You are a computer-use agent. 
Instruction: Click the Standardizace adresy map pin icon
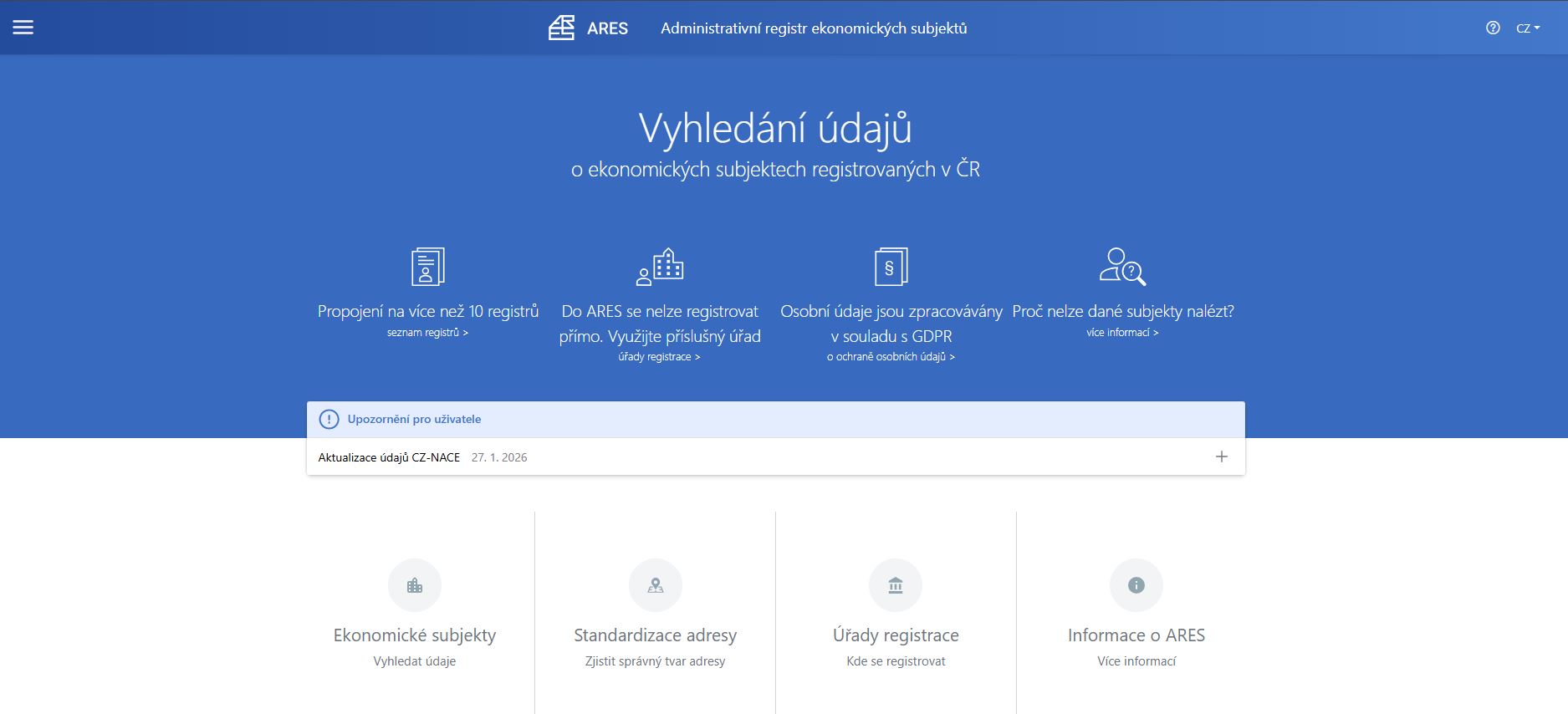click(x=656, y=585)
